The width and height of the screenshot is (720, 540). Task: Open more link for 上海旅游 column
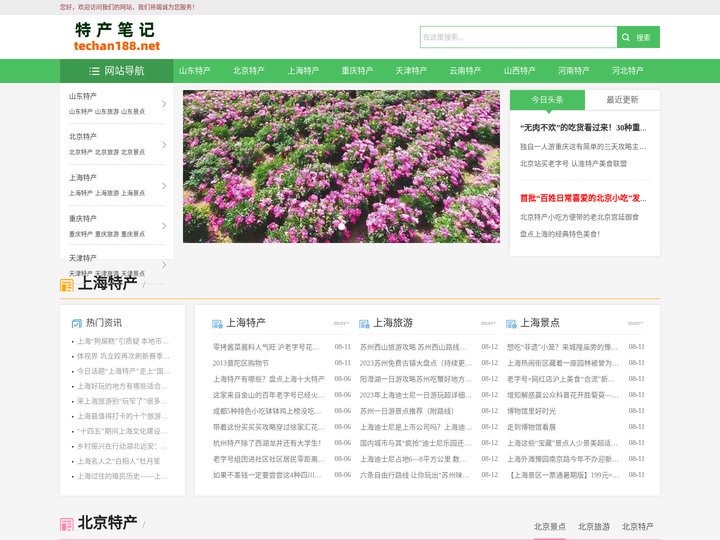[488, 323]
